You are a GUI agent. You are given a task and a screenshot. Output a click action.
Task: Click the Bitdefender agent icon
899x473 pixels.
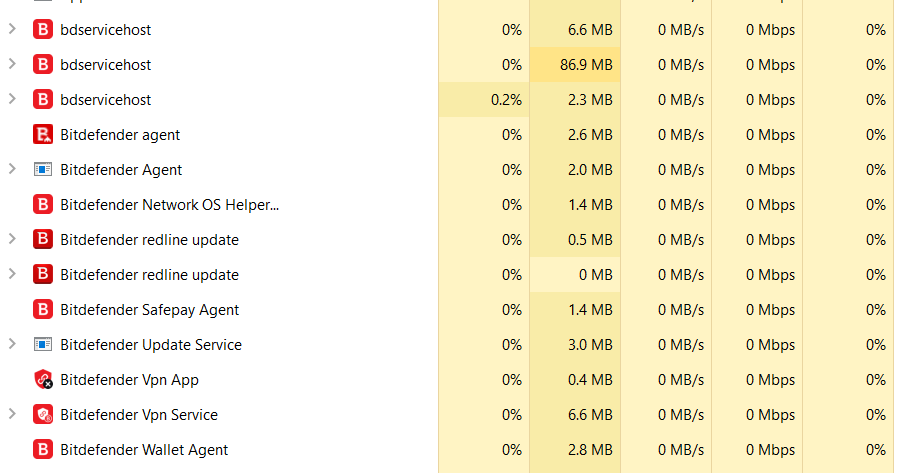(x=43, y=135)
